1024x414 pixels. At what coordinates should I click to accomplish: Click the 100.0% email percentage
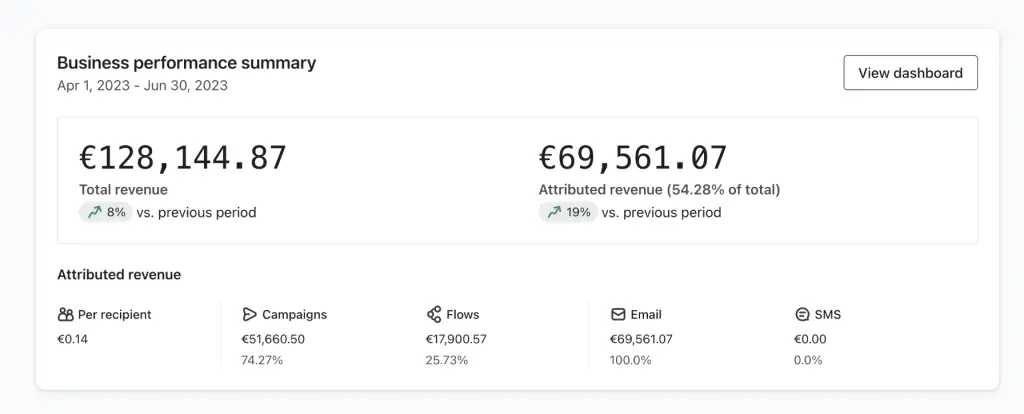[x=631, y=360]
